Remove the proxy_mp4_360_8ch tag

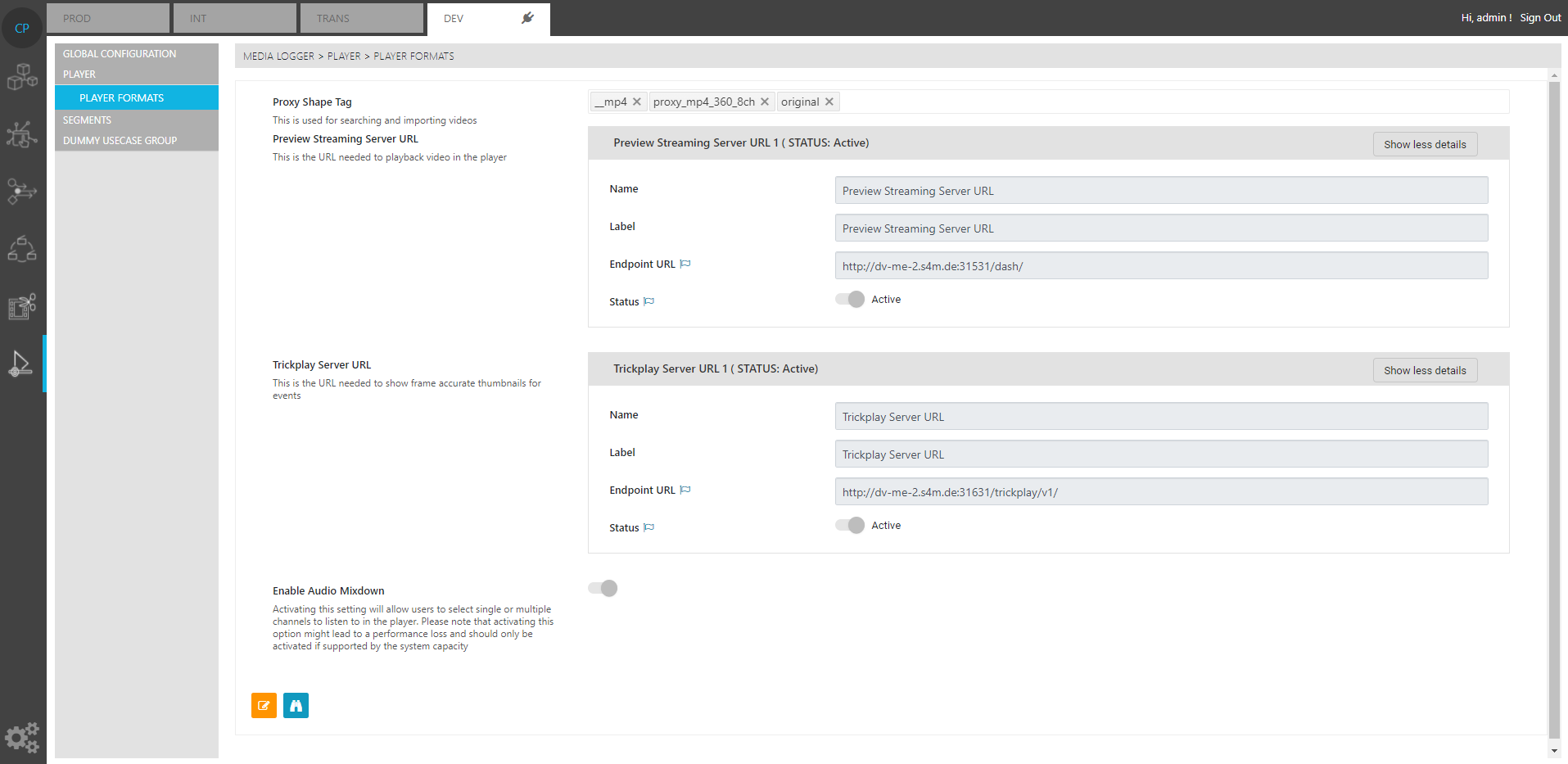point(765,102)
